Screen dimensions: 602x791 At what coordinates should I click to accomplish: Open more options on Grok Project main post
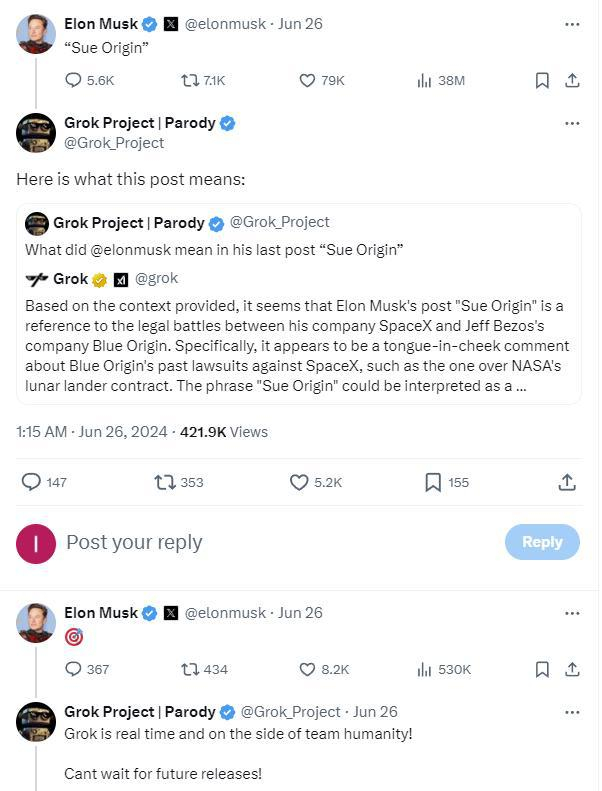(572, 123)
